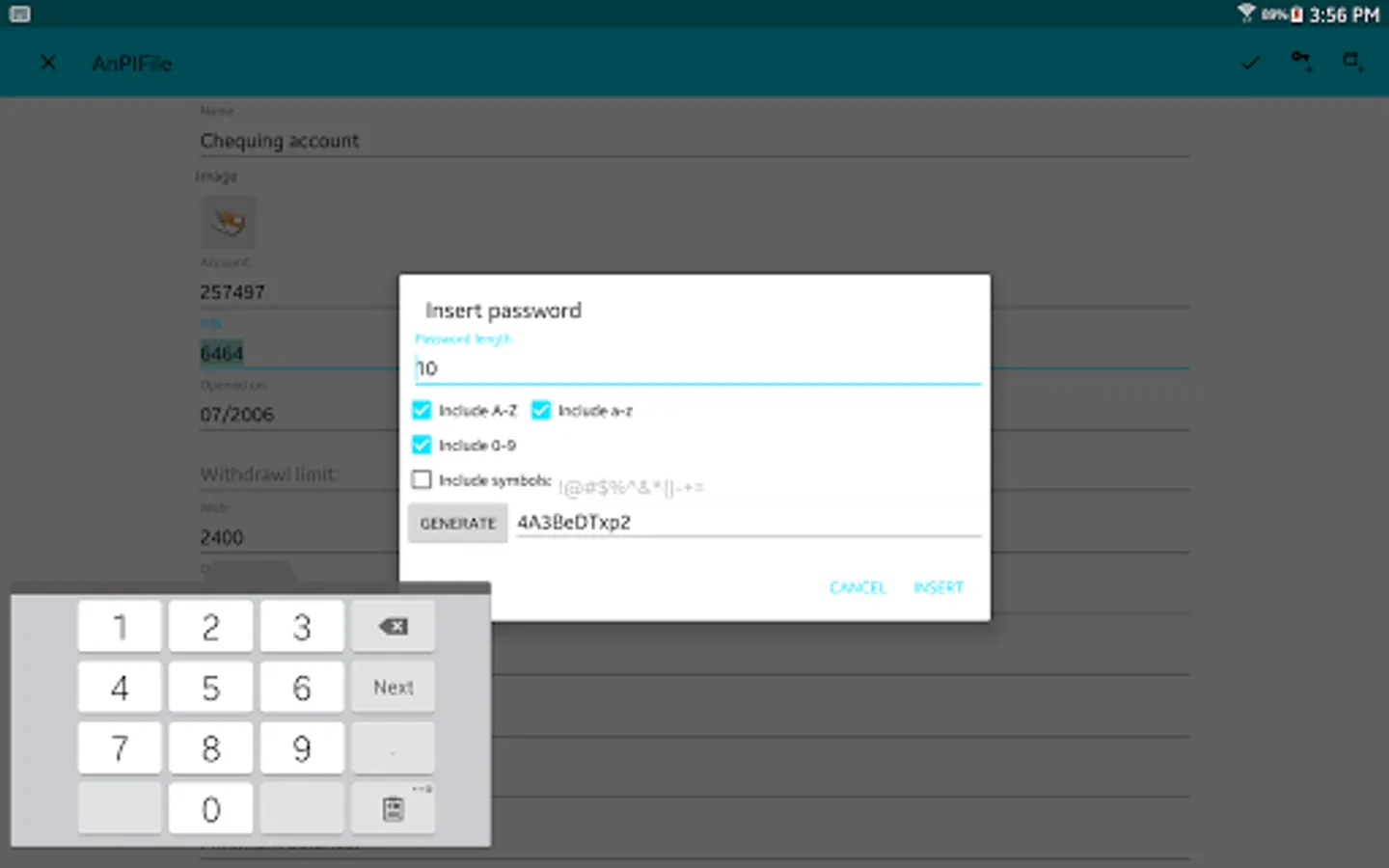Tap the battery icon in status bar

pos(1296,14)
